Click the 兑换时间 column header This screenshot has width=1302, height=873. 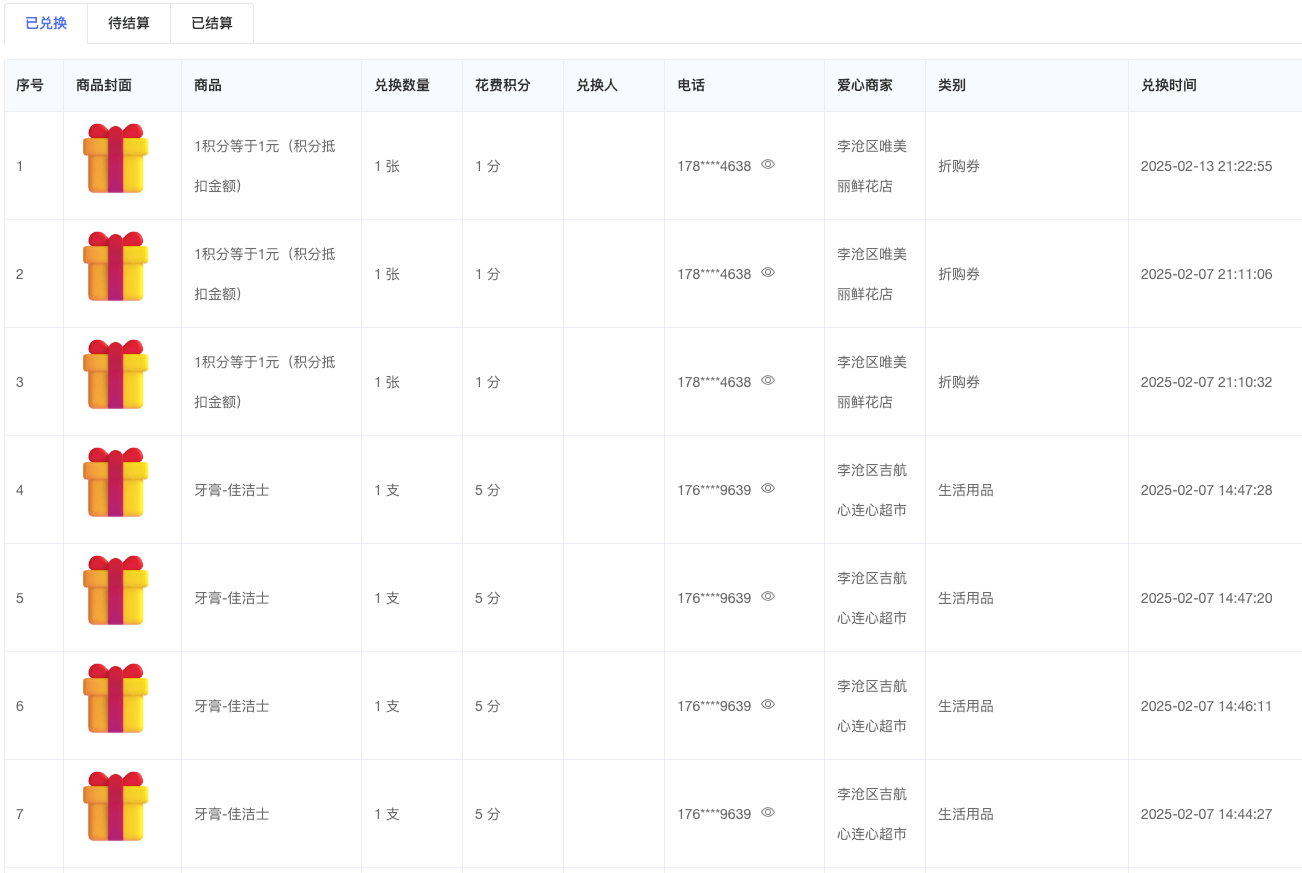coord(1168,86)
